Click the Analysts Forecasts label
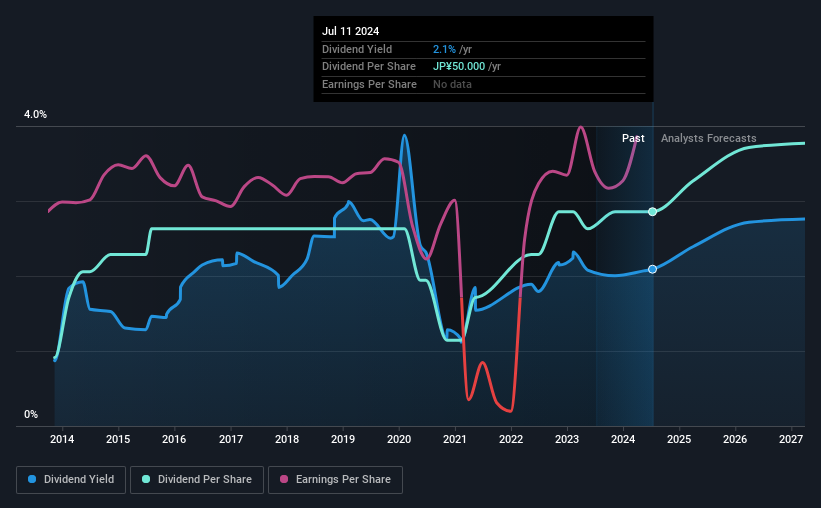The height and width of the screenshot is (508, 821). point(708,138)
